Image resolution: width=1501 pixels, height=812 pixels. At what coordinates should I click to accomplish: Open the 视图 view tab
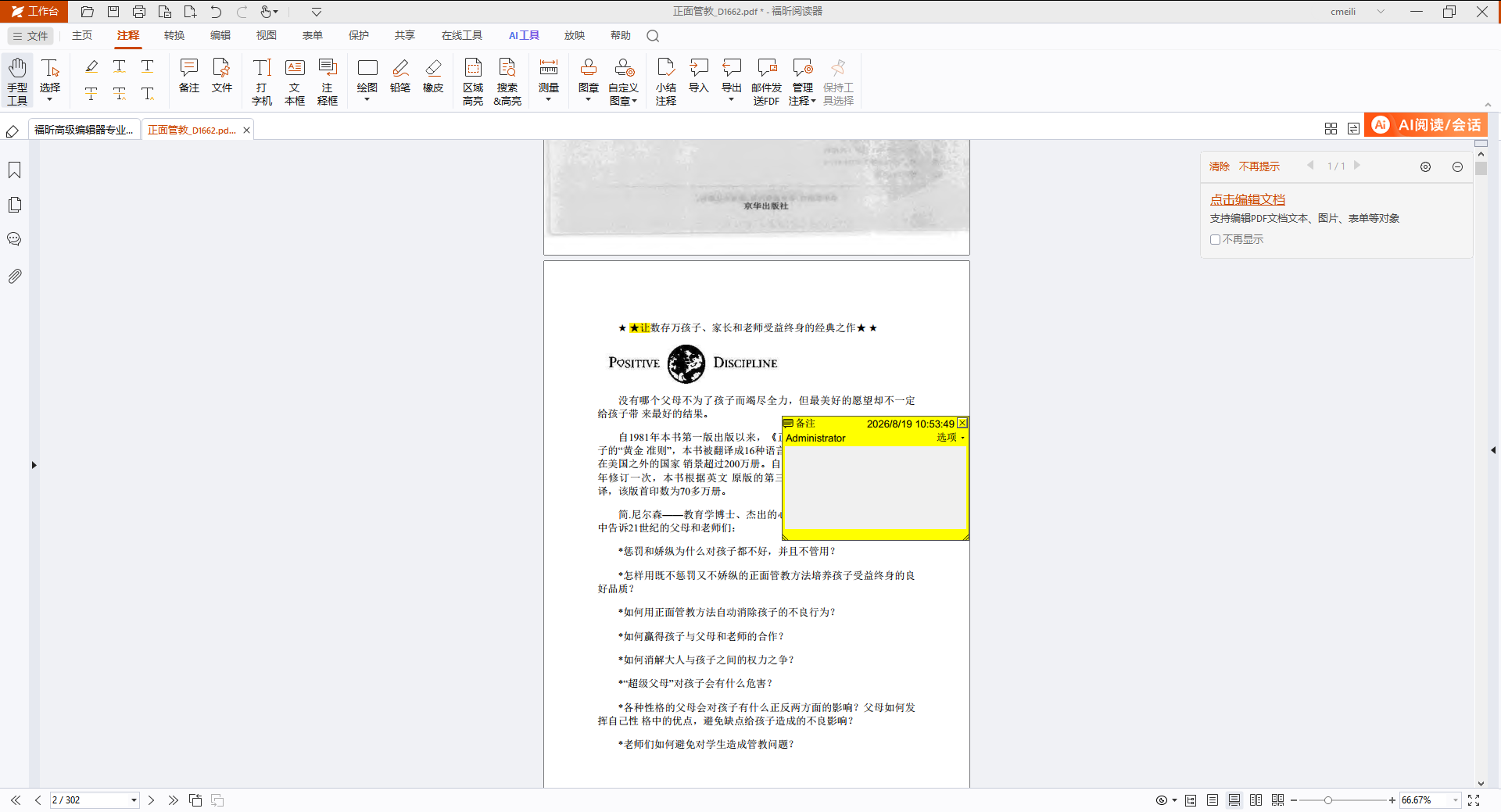[267, 36]
